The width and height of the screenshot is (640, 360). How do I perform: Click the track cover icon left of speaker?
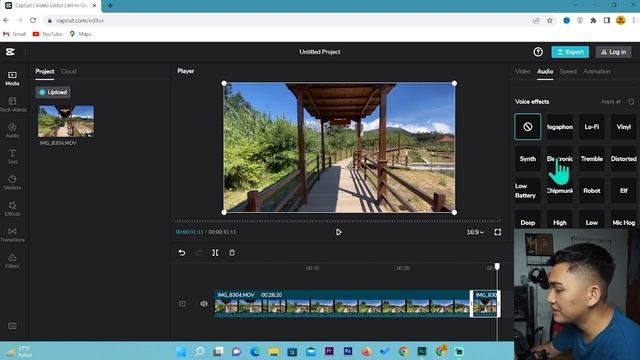click(x=182, y=304)
